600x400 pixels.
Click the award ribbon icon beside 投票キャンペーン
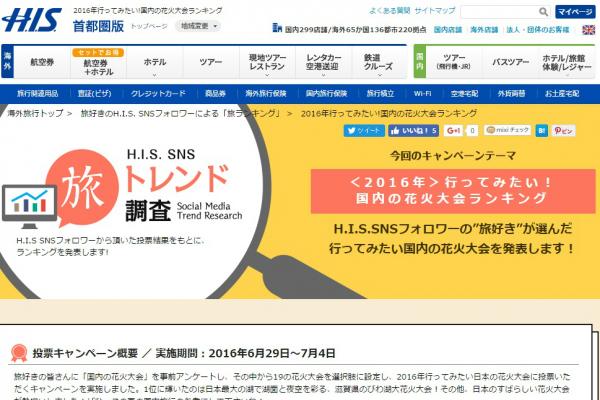[19, 353]
